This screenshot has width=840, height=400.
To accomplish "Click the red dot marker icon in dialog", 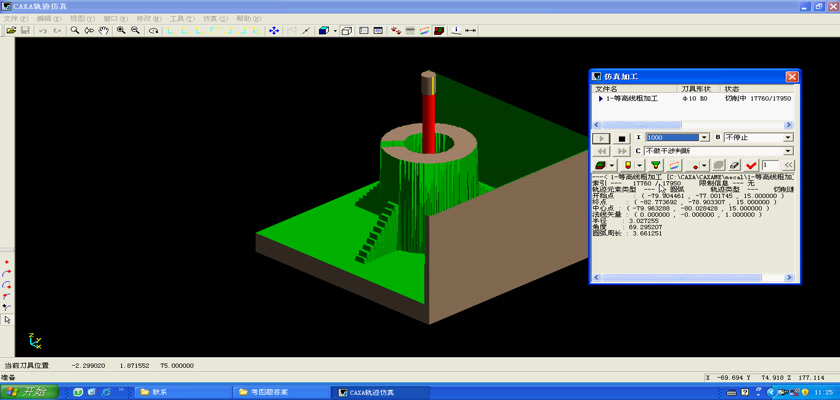I will coord(695,165).
